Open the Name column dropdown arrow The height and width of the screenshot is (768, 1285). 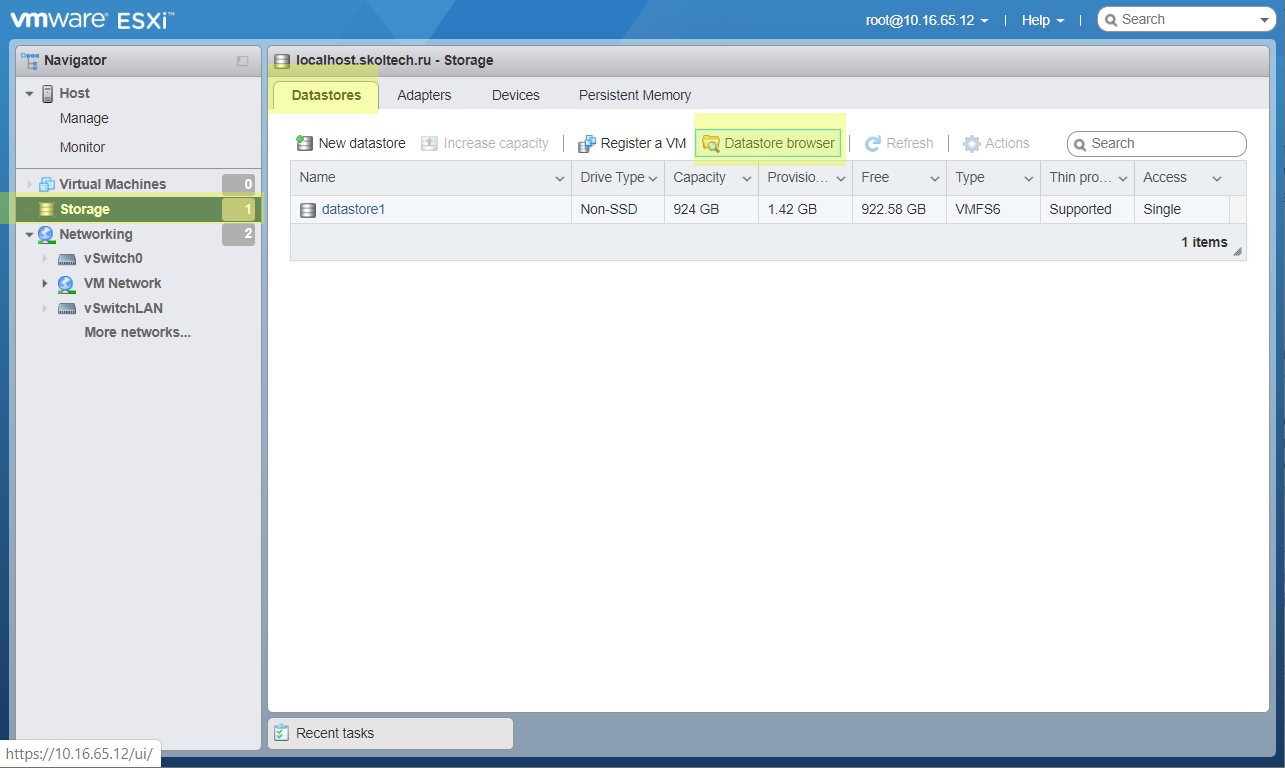[560, 178]
